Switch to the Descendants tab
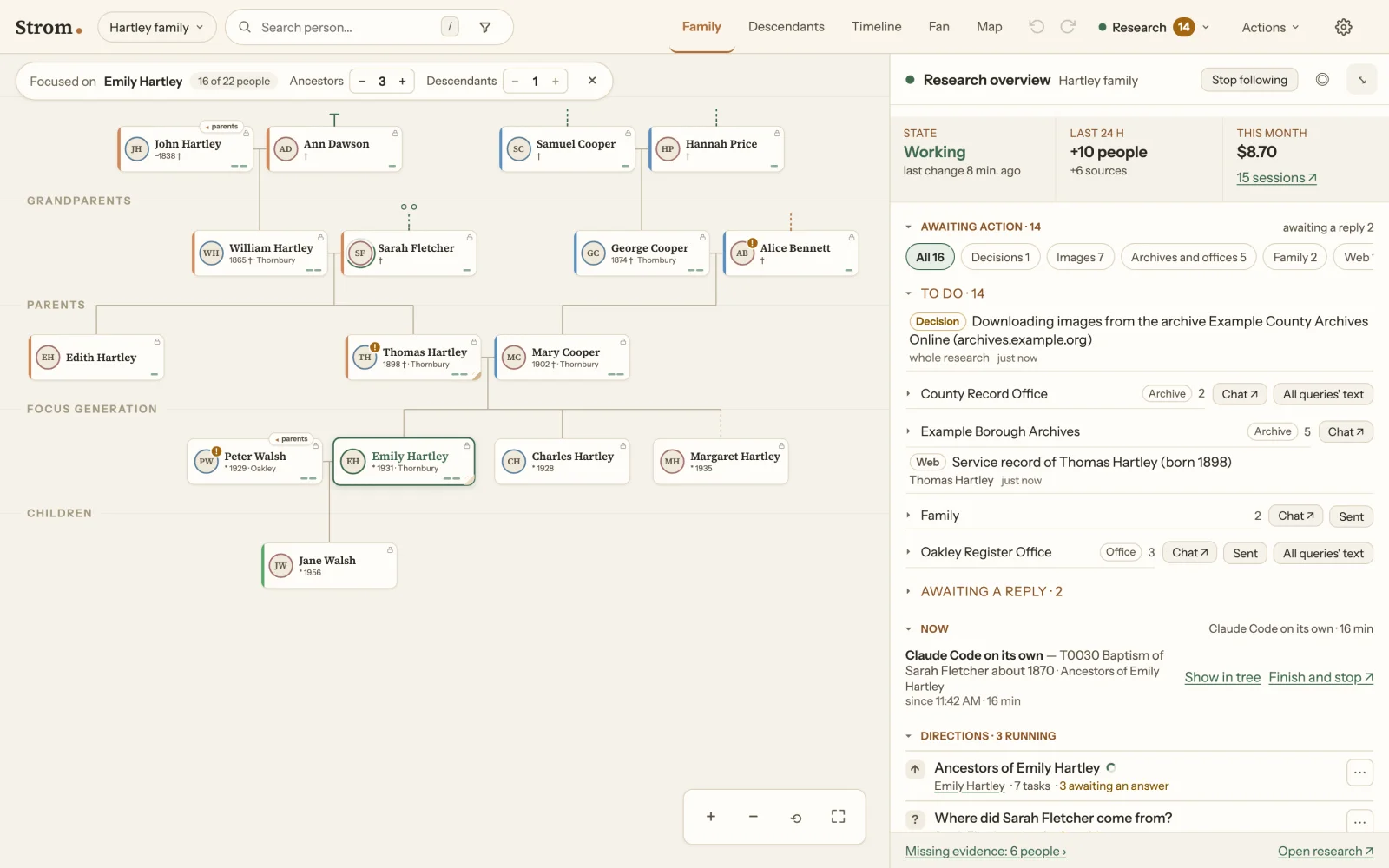Viewport: 1389px width, 868px height. pos(787,27)
